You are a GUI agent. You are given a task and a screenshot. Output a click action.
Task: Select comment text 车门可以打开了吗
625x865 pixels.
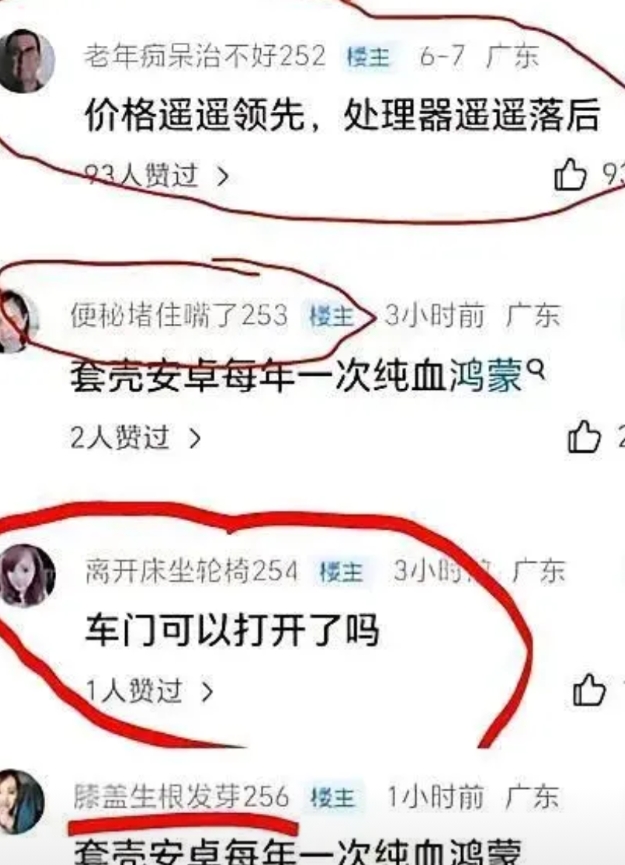click(232, 630)
